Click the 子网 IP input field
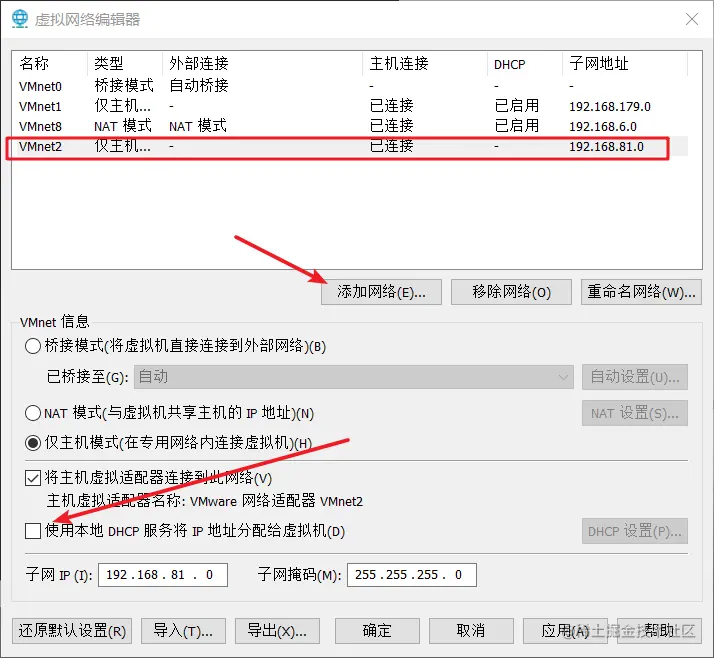The height and width of the screenshot is (658, 714). 163,575
